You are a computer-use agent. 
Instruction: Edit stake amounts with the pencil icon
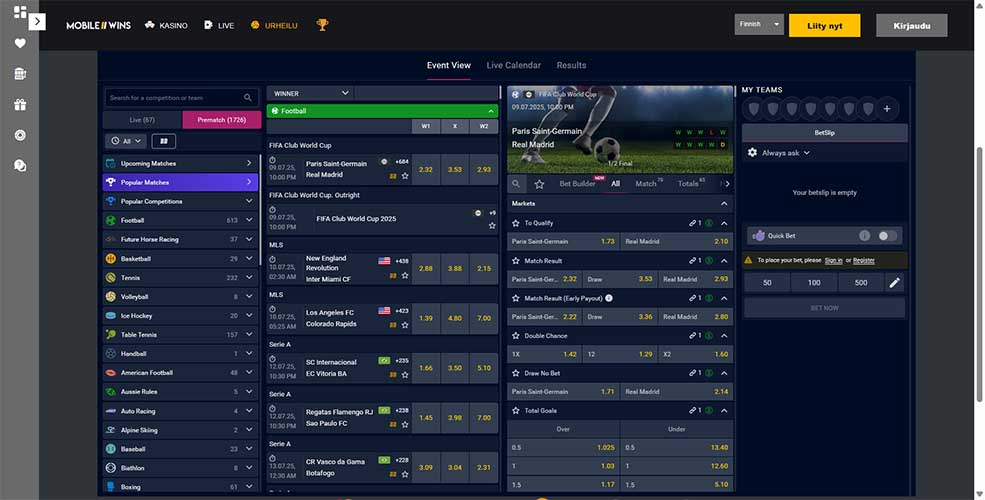click(895, 283)
